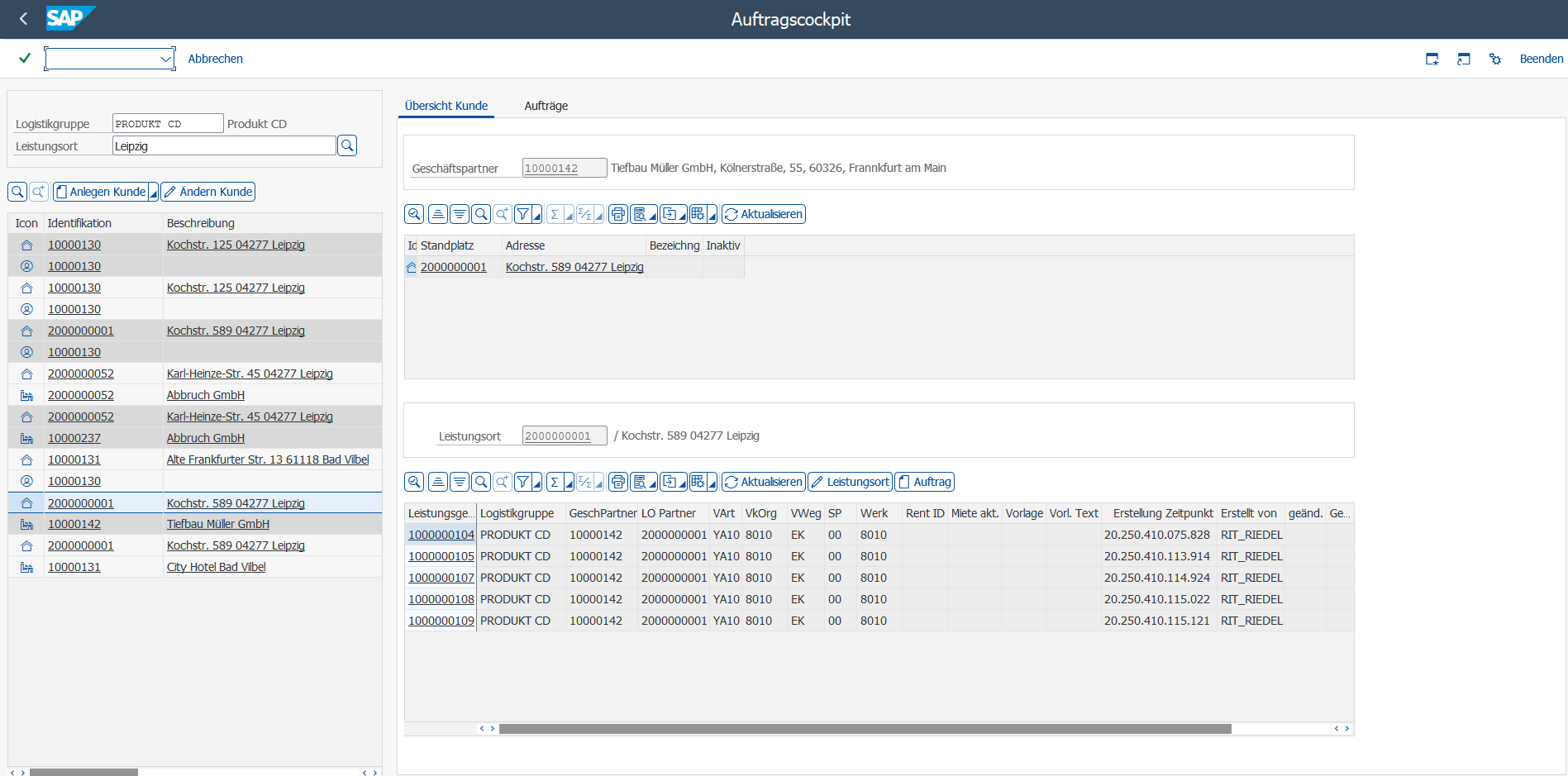Click Tiefbau Müller GmbH link in customer list
The width and height of the screenshot is (1568, 776).
point(218,524)
